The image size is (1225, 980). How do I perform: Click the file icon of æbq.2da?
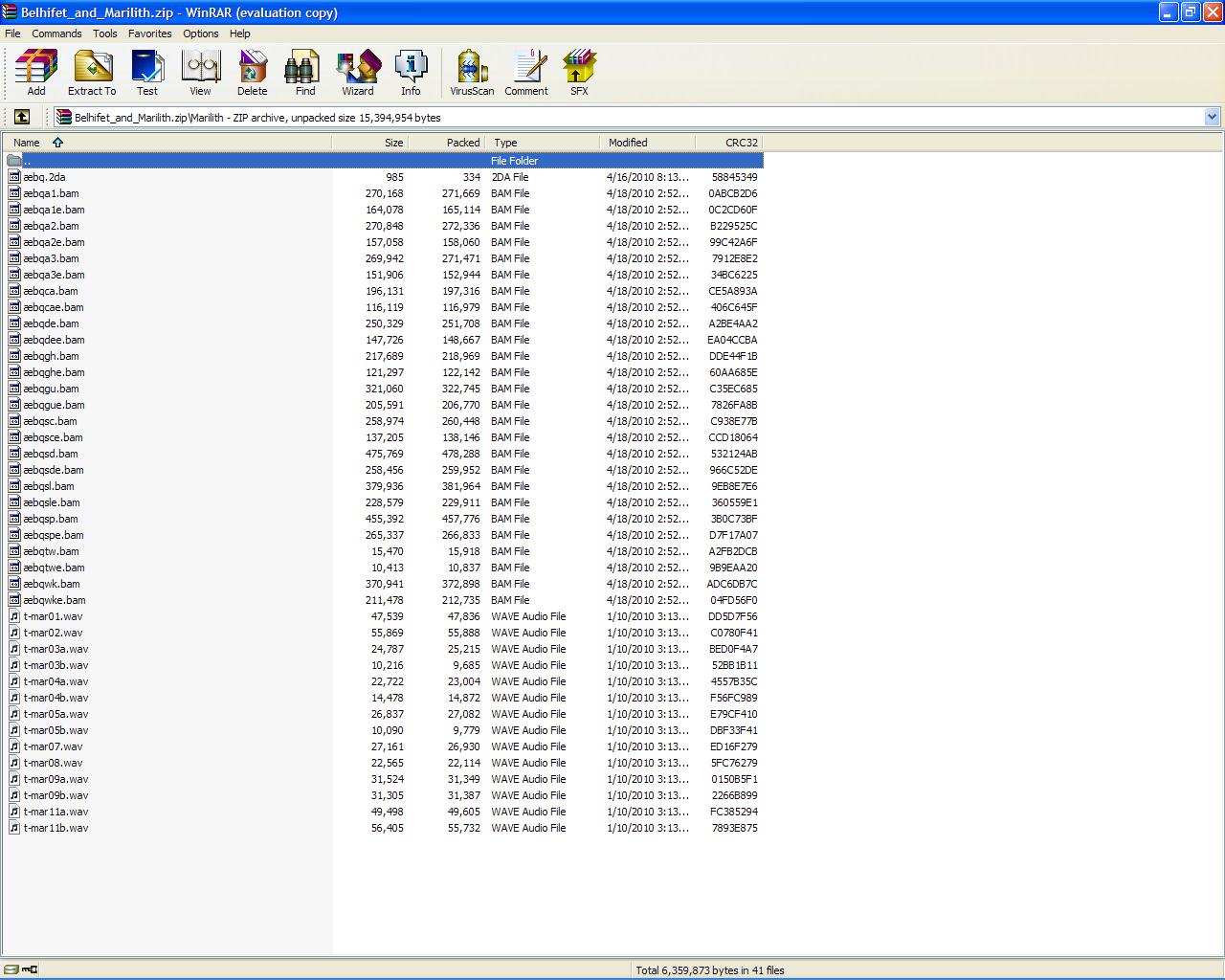[14, 177]
